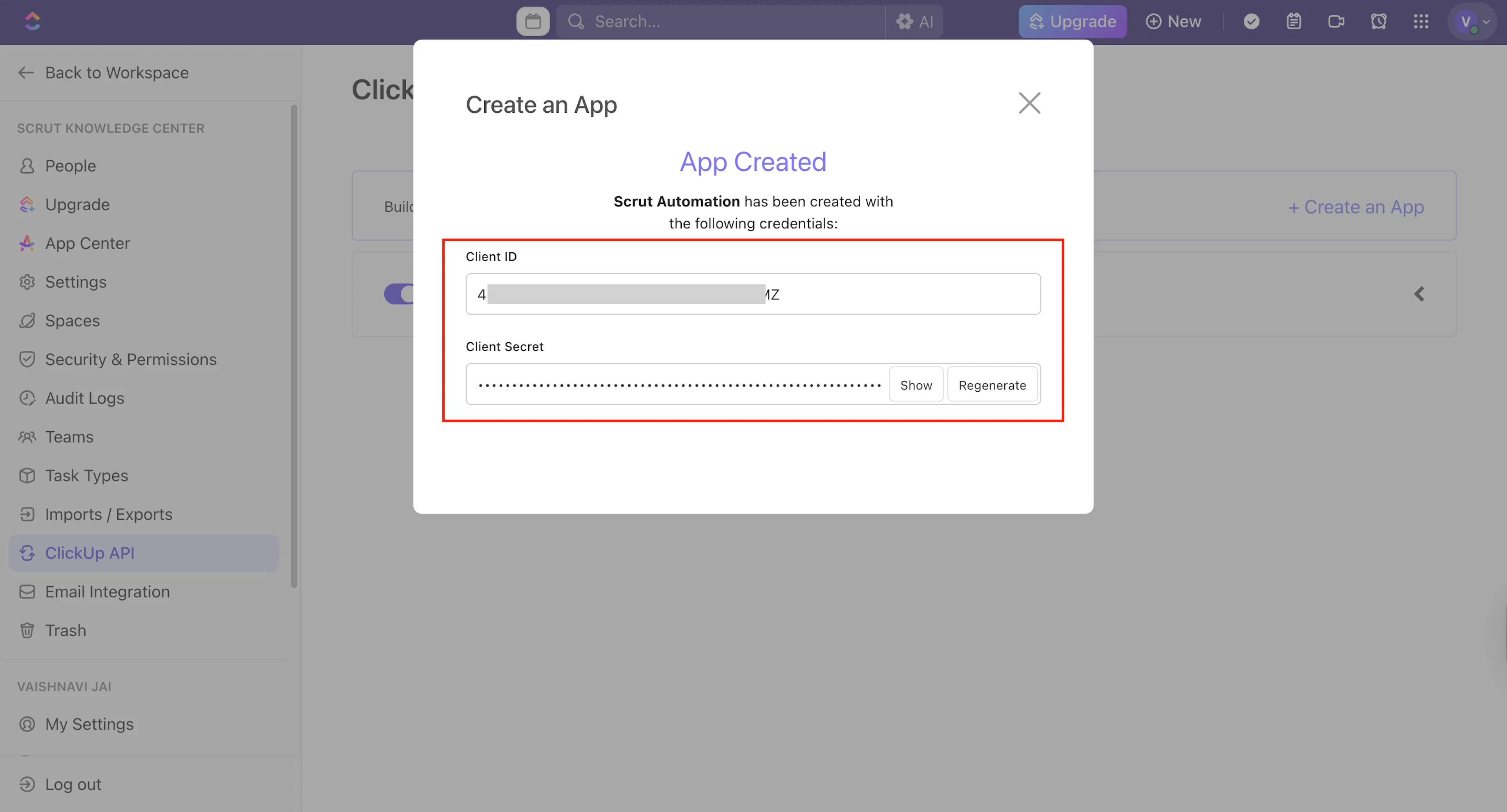1507x812 pixels.
Task: Open the notepad clipboard icon
Action: [x=1294, y=22]
